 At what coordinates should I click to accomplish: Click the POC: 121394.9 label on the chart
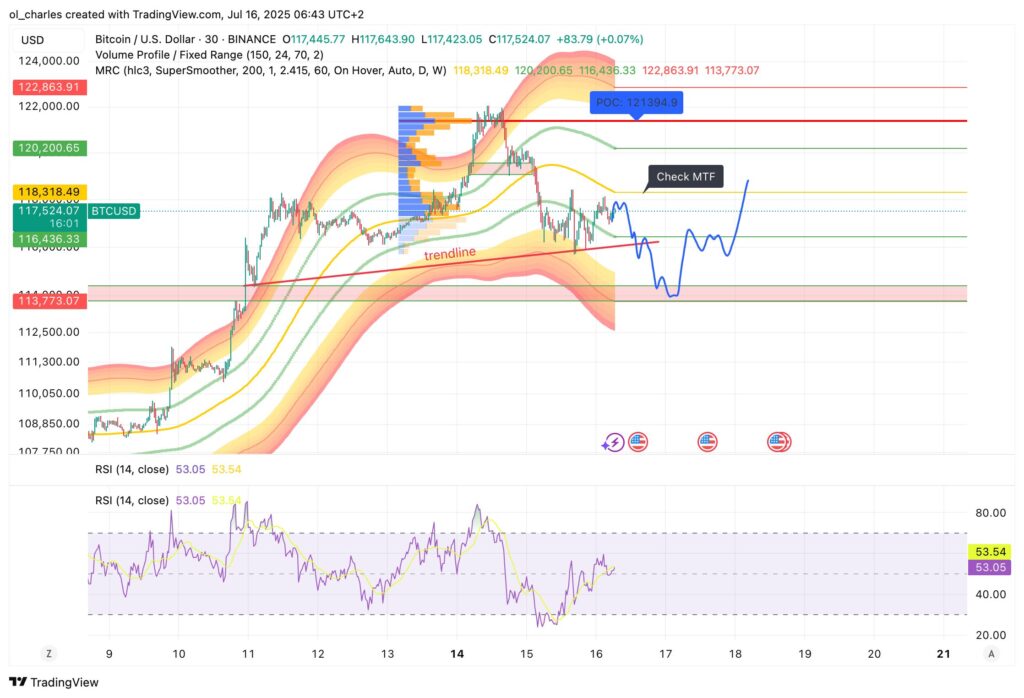point(636,101)
